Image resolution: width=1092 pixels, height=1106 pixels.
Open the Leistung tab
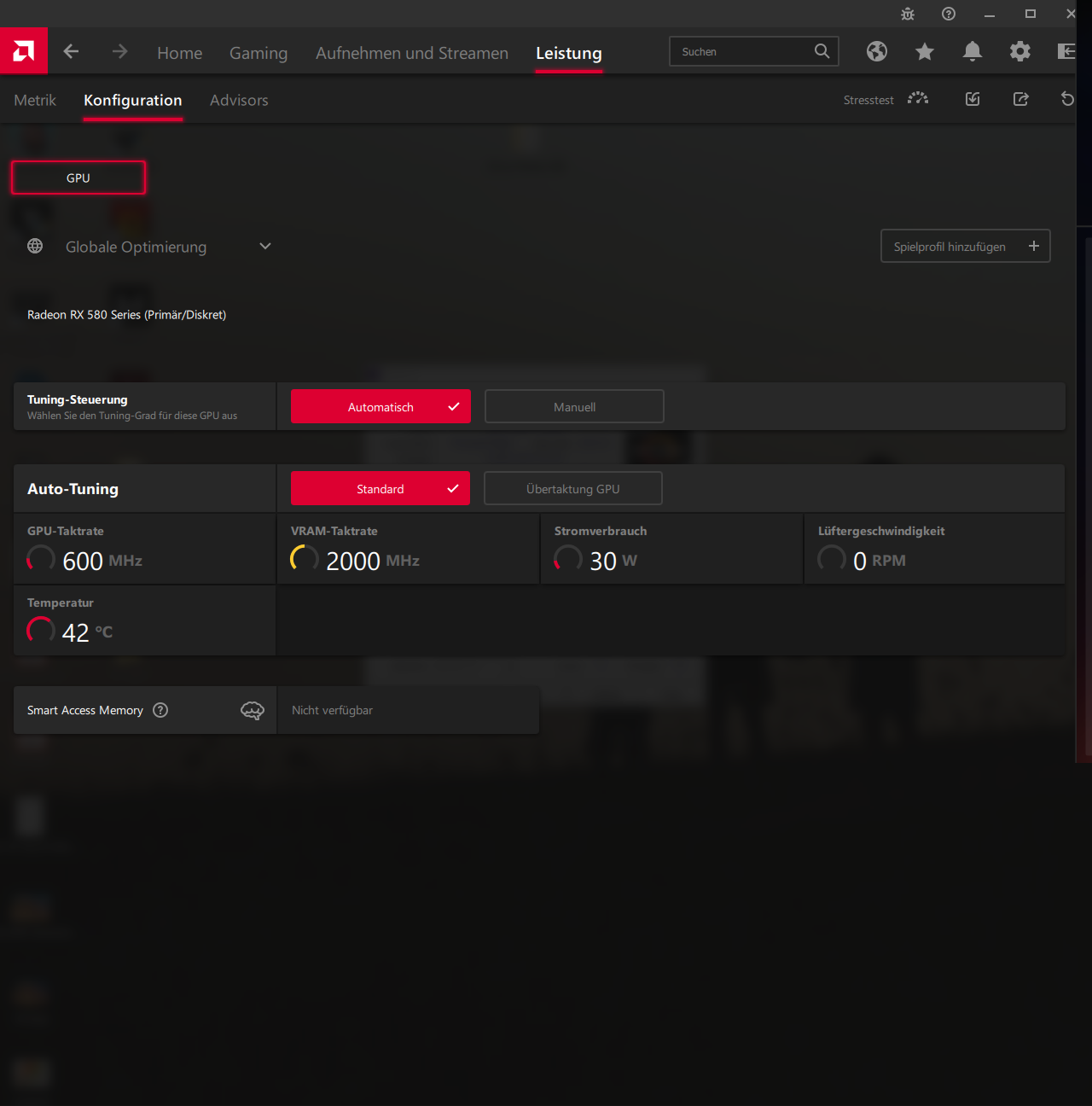coord(569,53)
